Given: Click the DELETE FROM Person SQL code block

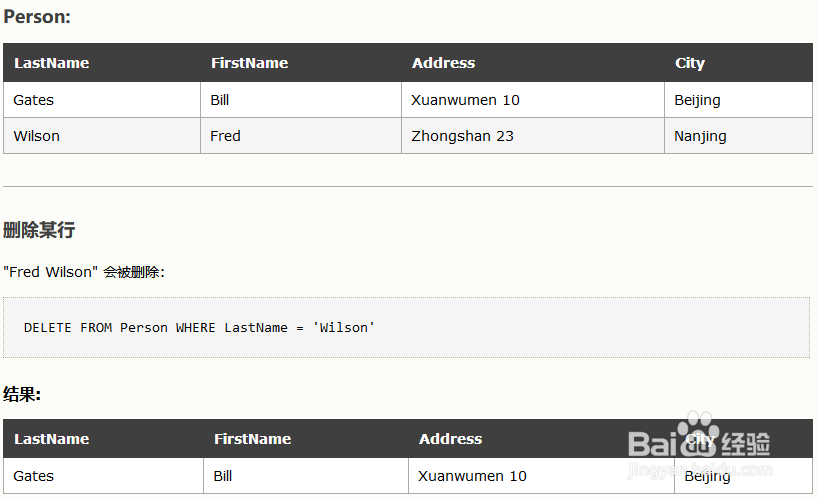Looking at the screenshot, I should pyautogui.click(x=199, y=327).
